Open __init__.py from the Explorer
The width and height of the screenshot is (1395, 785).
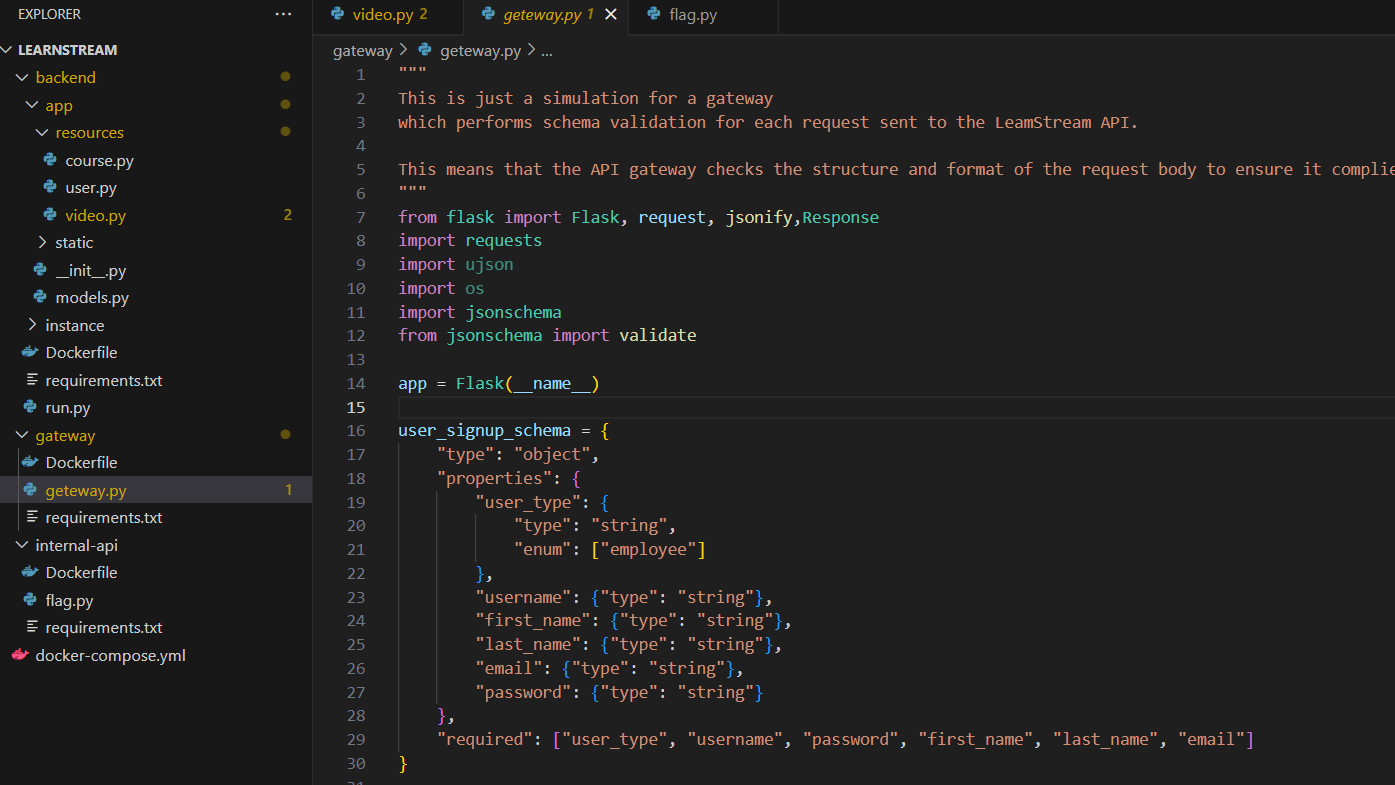tap(91, 270)
